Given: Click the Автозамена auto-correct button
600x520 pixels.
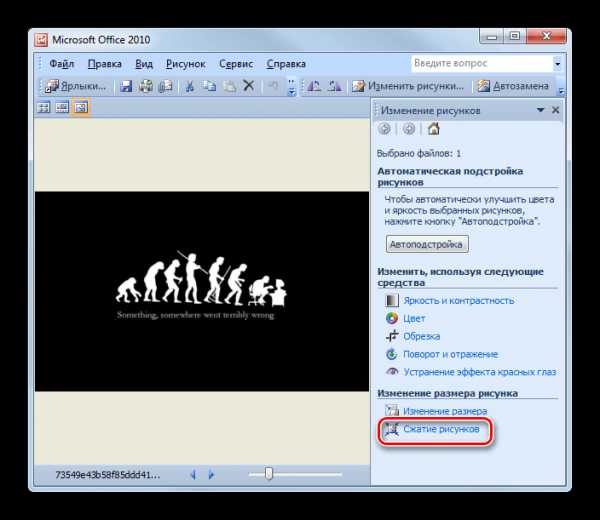Looking at the screenshot, I should click(513, 86).
